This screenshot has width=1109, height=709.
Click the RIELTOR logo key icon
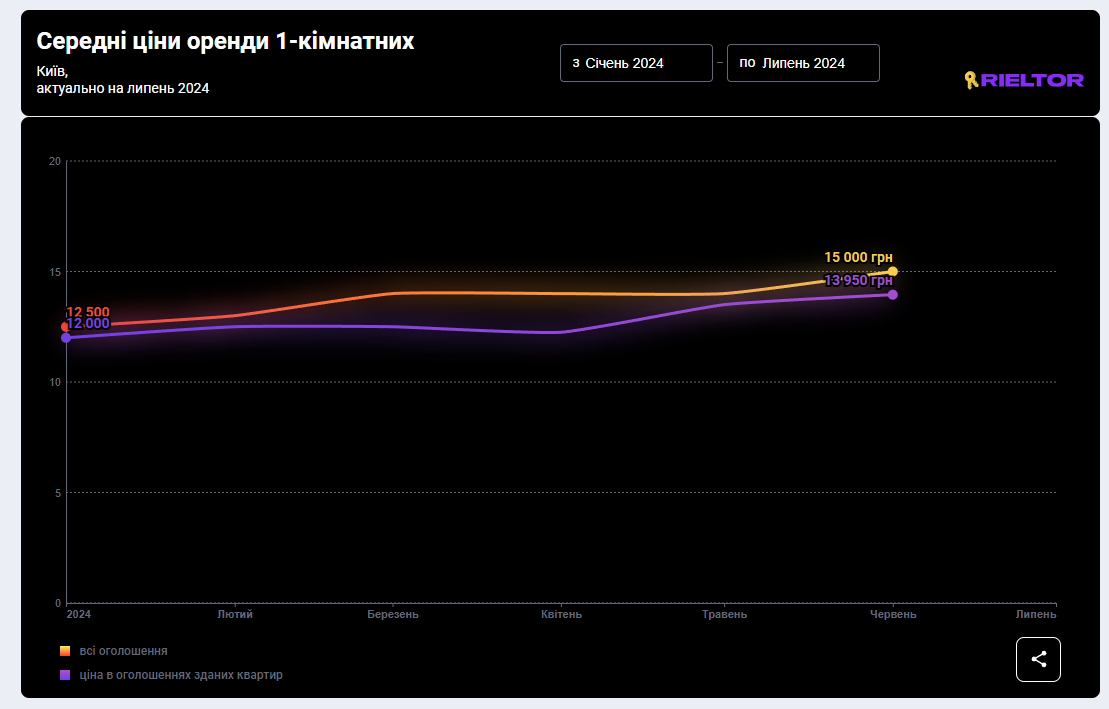point(970,80)
